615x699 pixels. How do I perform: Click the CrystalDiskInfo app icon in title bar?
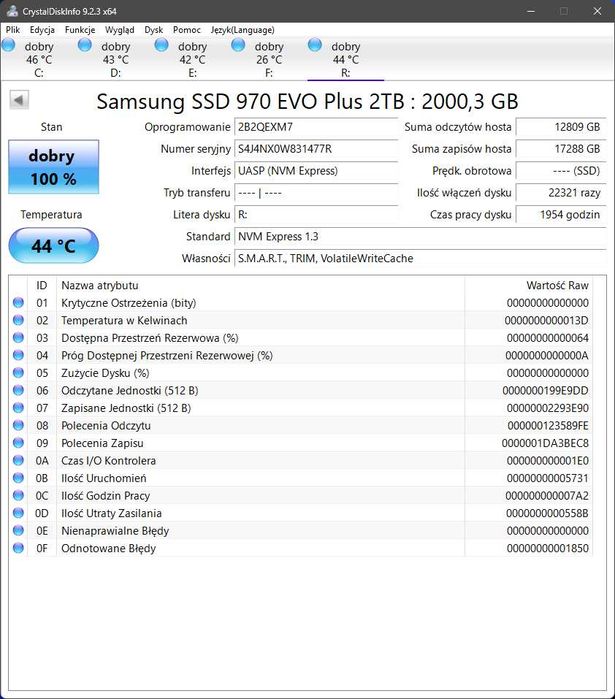click(12, 11)
